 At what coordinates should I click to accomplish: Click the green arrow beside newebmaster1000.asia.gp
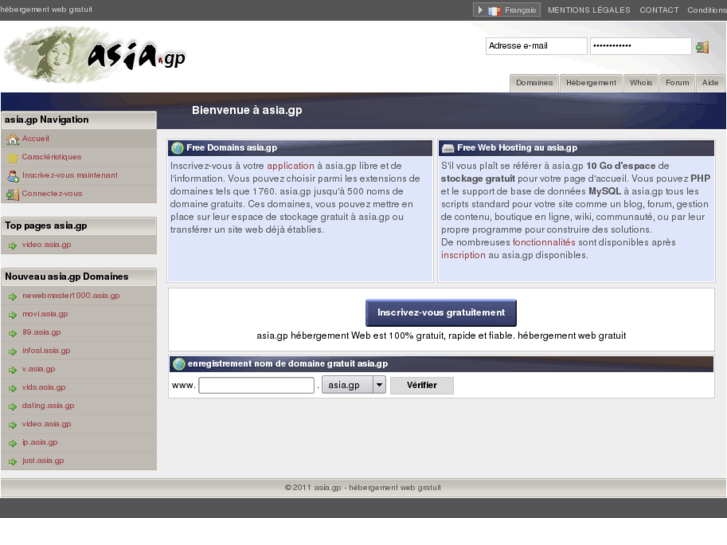[x=13, y=296]
